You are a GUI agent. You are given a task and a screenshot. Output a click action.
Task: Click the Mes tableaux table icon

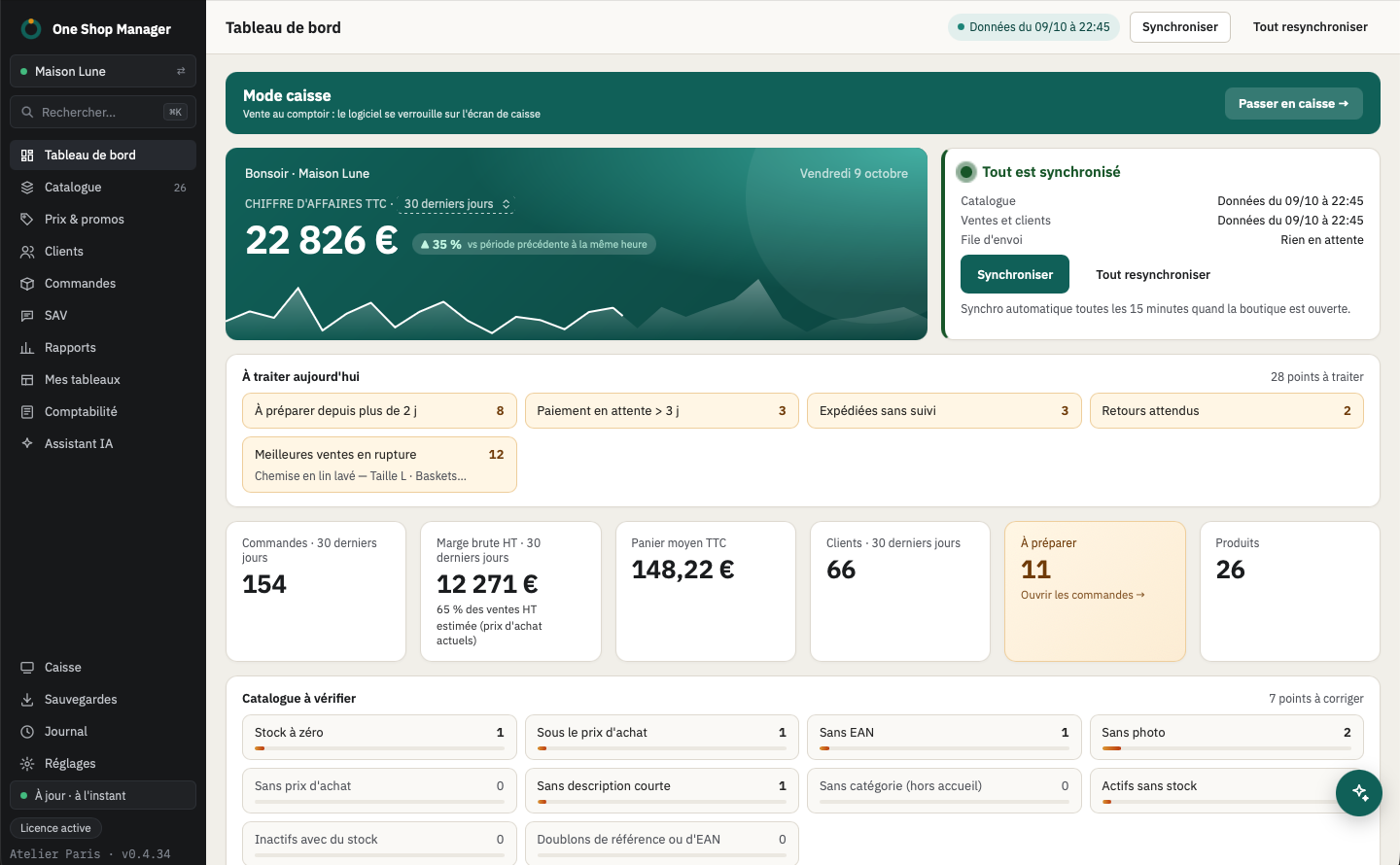point(27,380)
